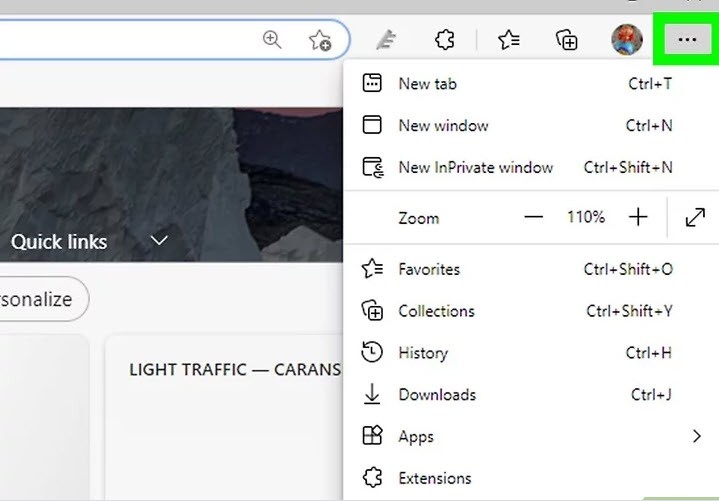Open the Favorites toolbar button
This screenshot has width=719, height=501.
509,40
